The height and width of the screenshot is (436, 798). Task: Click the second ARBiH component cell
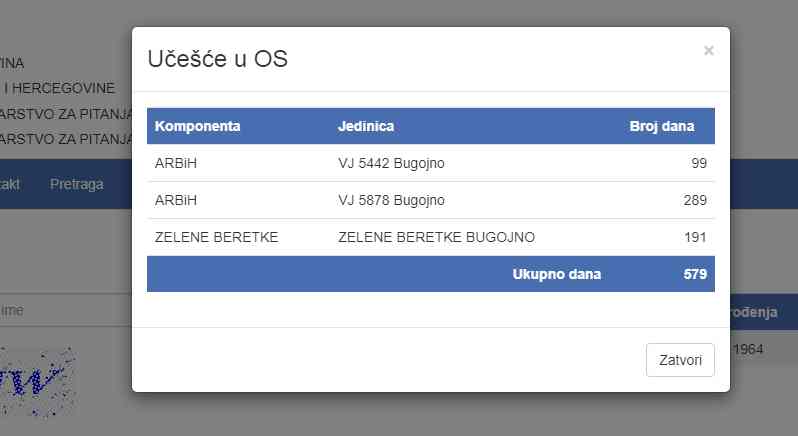click(x=176, y=200)
